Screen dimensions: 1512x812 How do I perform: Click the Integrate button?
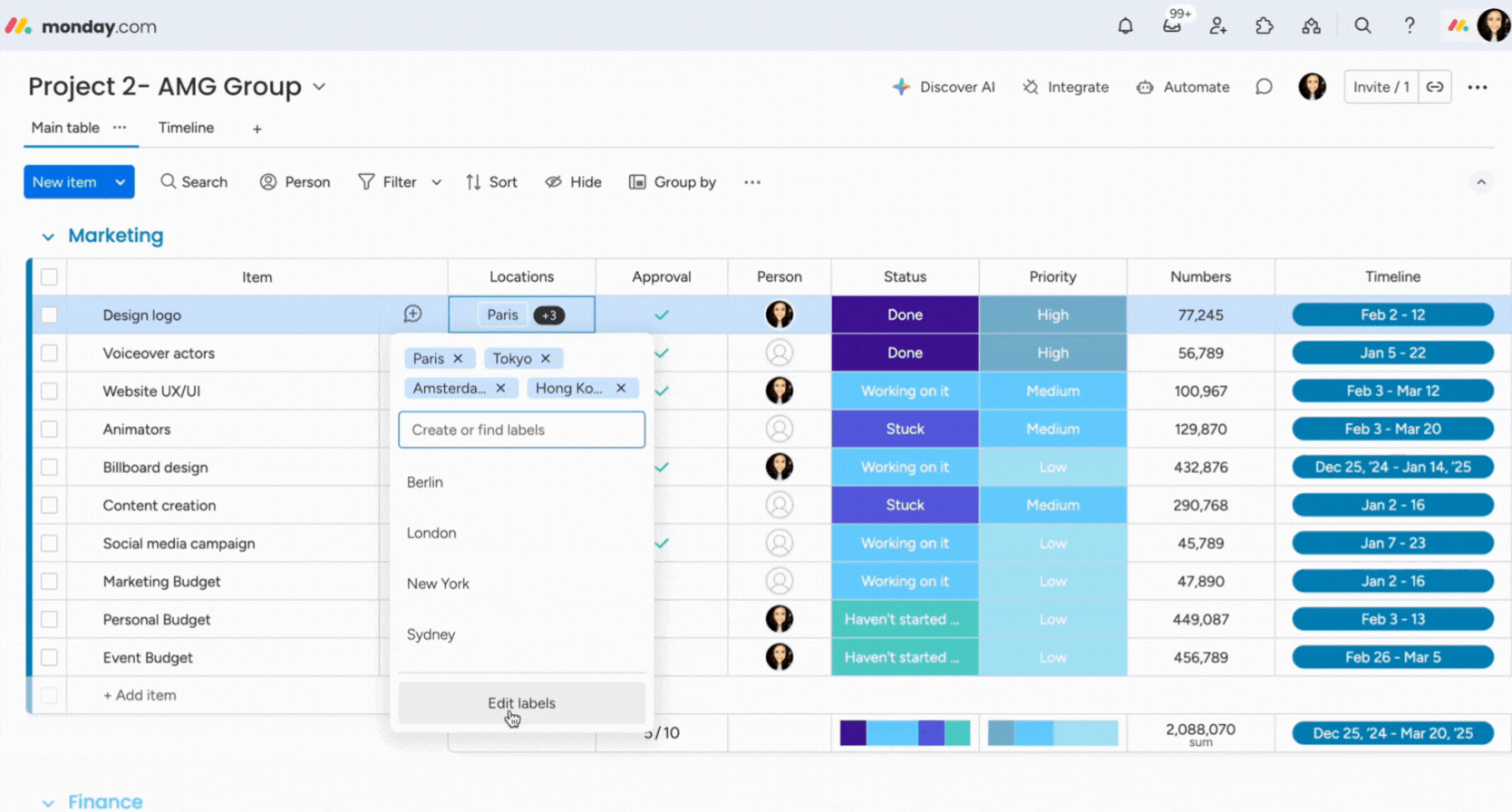click(x=1066, y=87)
